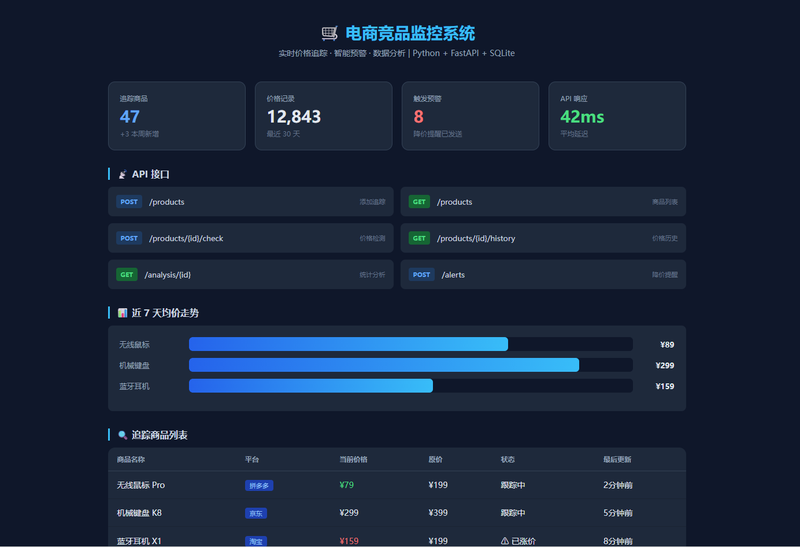This screenshot has width=800, height=547.
Task: Click the red ¥159 current price in table
Action: point(349,541)
